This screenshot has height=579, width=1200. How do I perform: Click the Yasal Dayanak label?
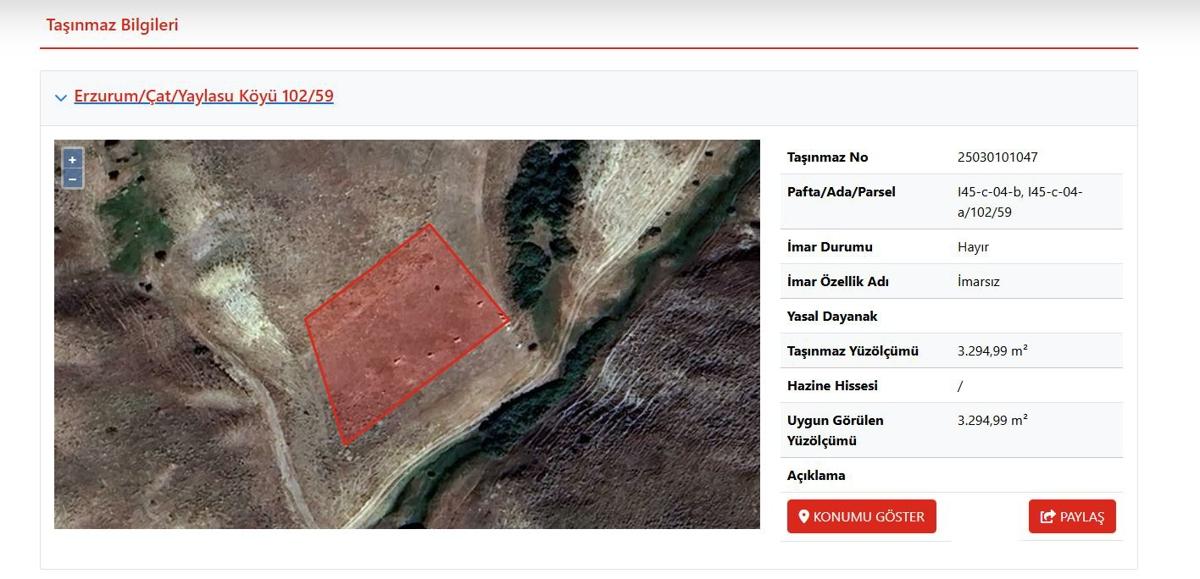point(832,316)
